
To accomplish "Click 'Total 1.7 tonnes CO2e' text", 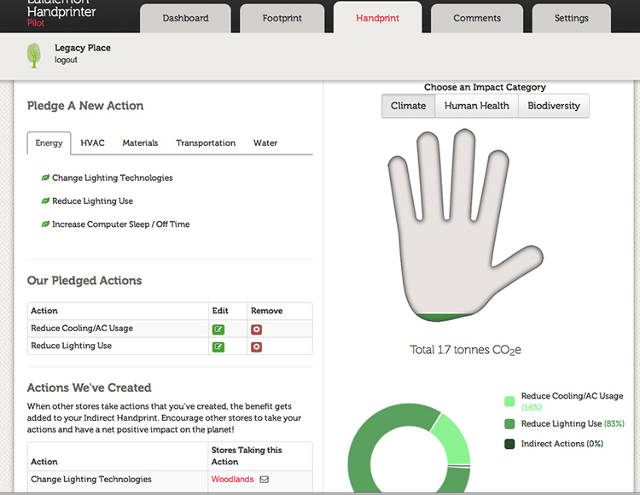I will pos(465,350).
